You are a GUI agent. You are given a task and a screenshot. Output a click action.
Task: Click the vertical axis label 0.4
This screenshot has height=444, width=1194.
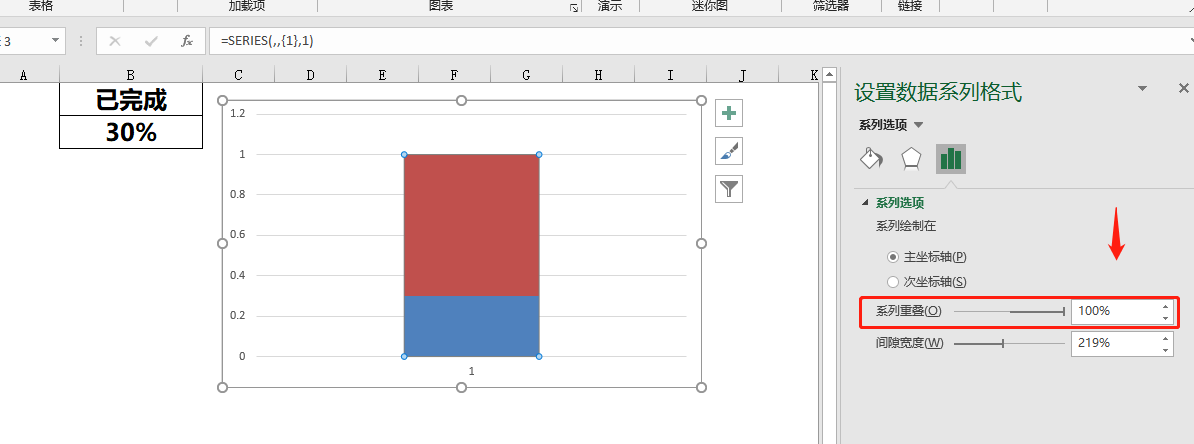pyautogui.click(x=238, y=275)
